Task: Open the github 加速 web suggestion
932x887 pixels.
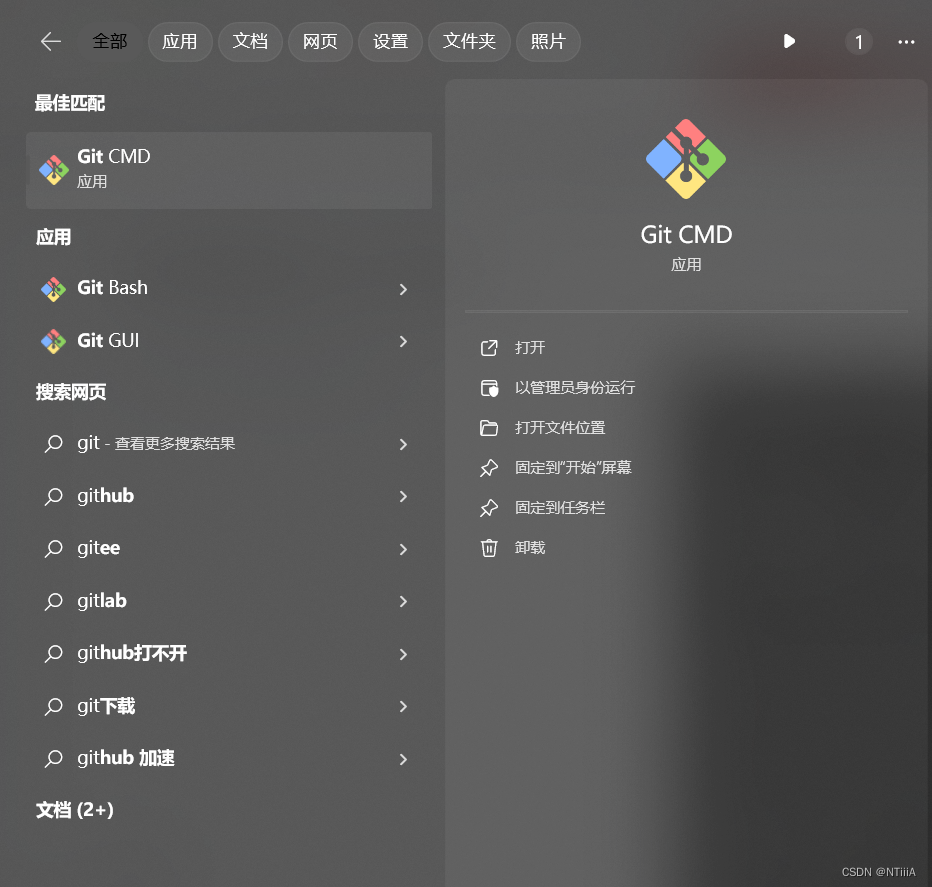Action: tap(229, 758)
